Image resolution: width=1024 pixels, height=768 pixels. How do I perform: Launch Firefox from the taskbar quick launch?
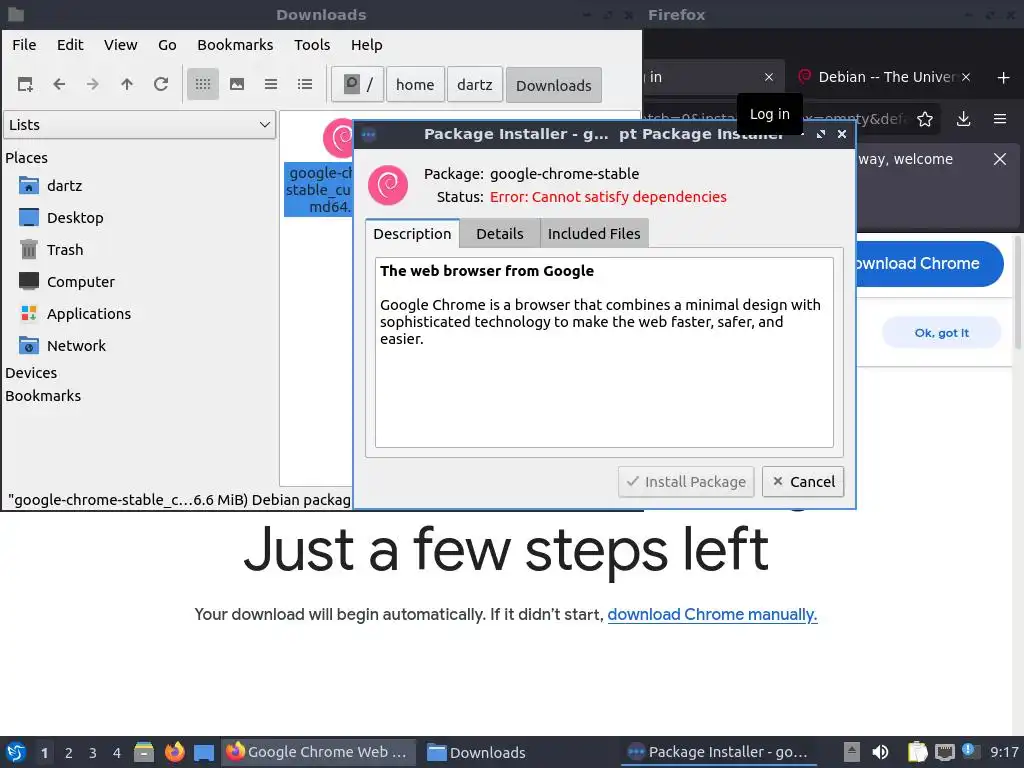coord(174,752)
